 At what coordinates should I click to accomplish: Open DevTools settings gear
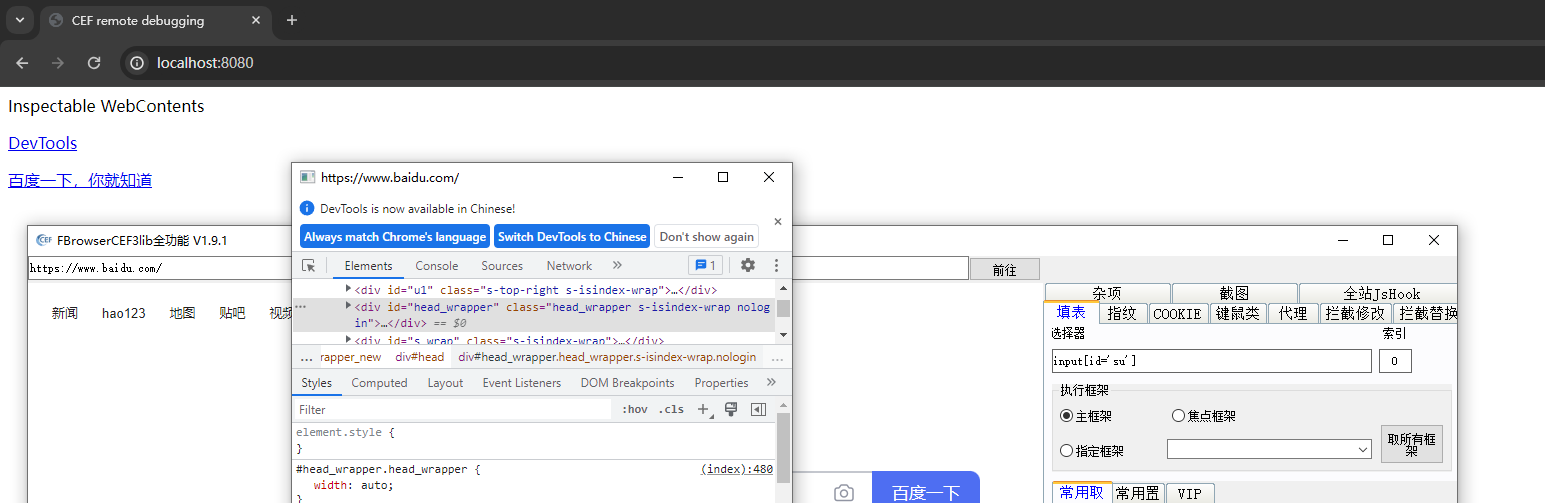(x=748, y=265)
